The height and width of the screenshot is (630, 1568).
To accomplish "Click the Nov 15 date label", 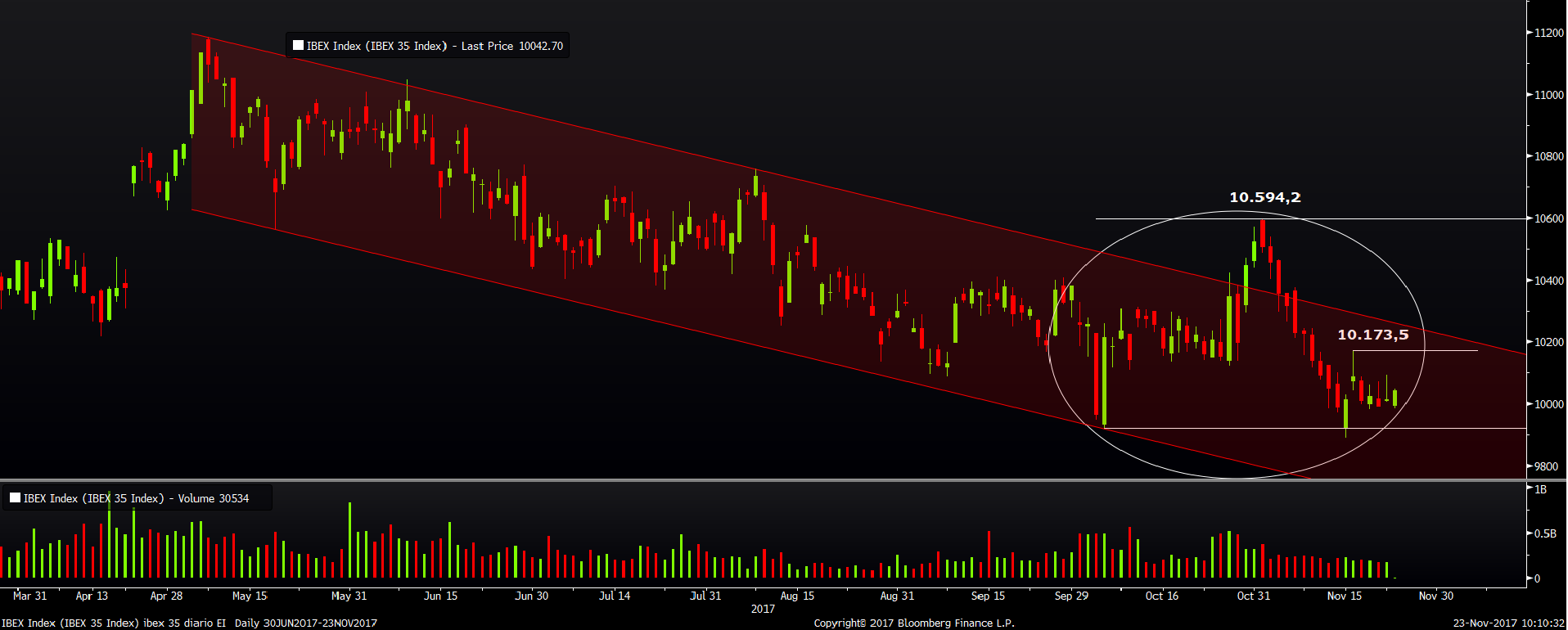I will 1345,596.
